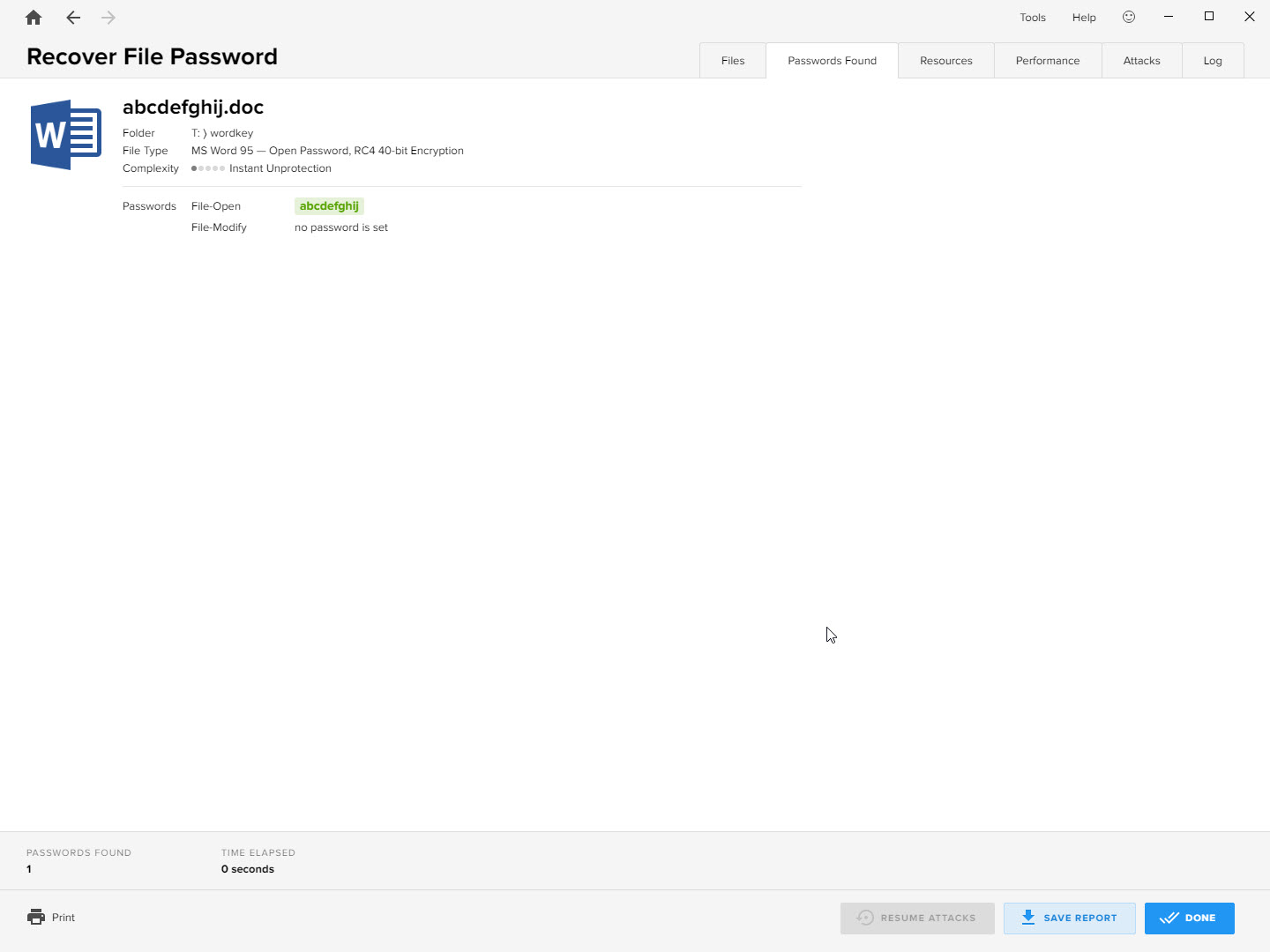Click the complexity dots indicator
Viewport: 1270px width, 952px height.
[208, 168]
